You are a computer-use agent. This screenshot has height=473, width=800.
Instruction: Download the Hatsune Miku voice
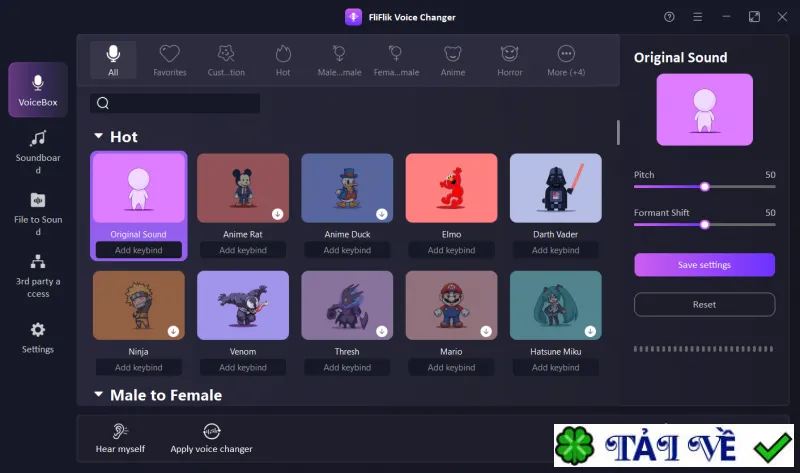590,331
